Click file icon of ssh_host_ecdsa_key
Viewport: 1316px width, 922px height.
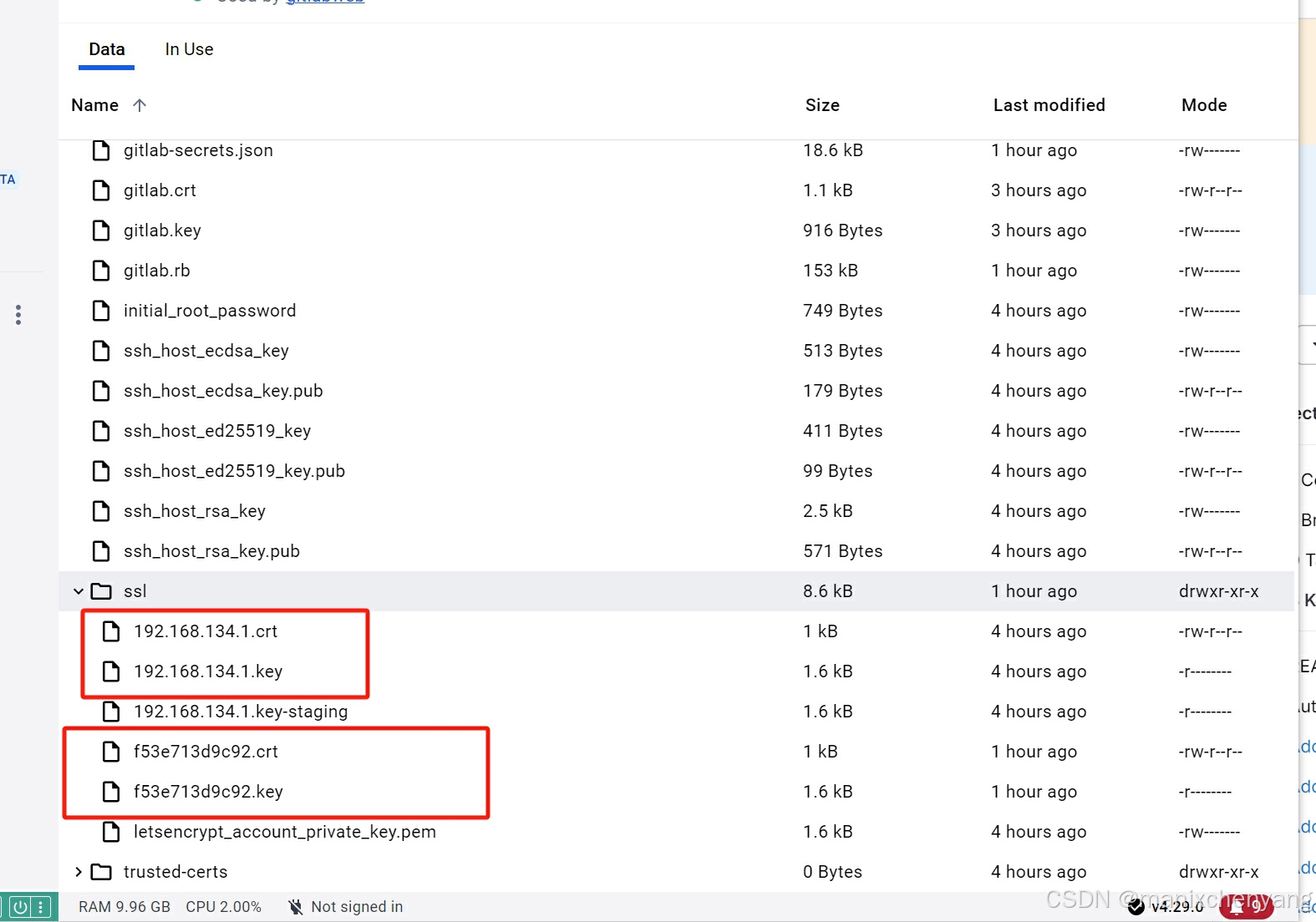tap(101, 351)
